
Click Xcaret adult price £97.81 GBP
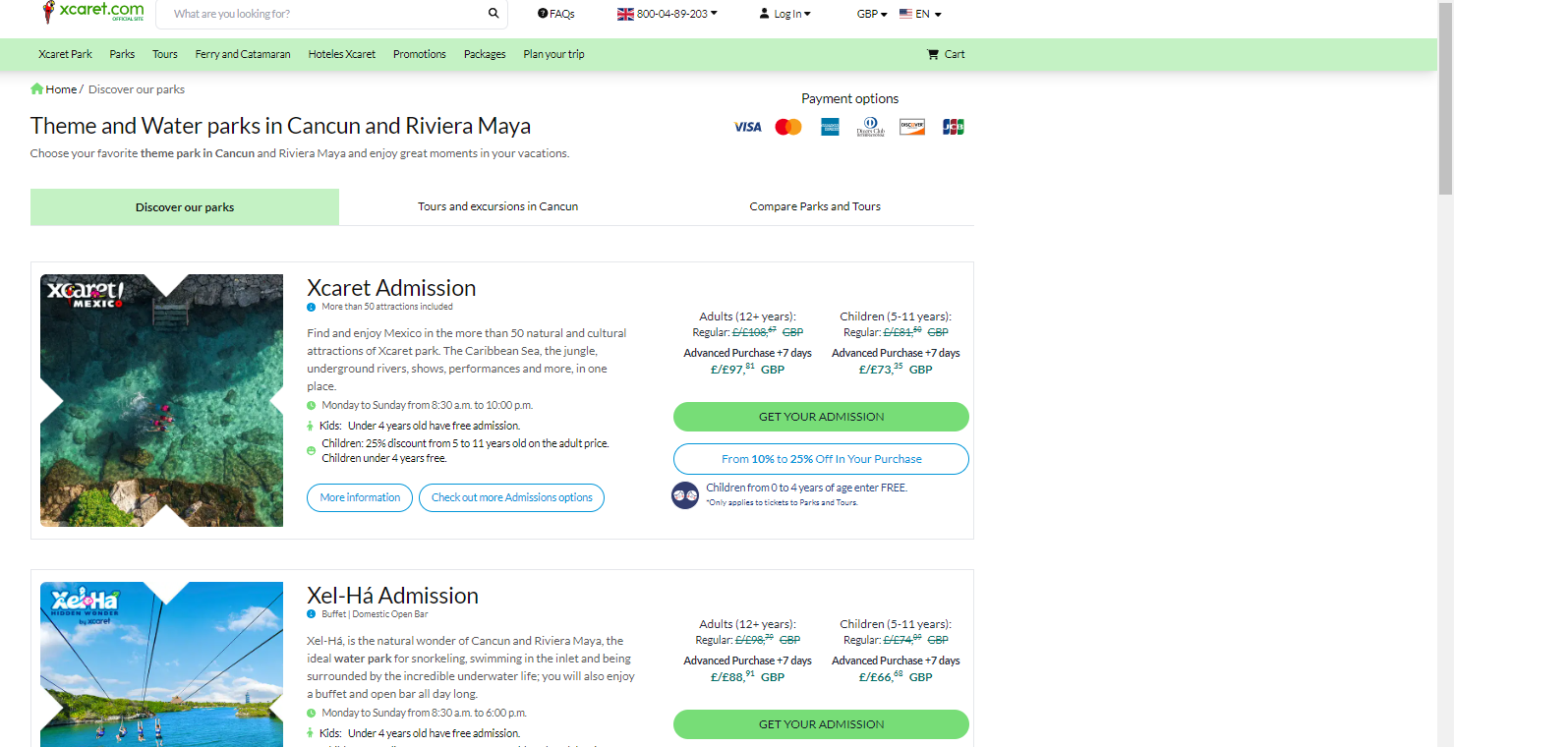tap(747, 369)
